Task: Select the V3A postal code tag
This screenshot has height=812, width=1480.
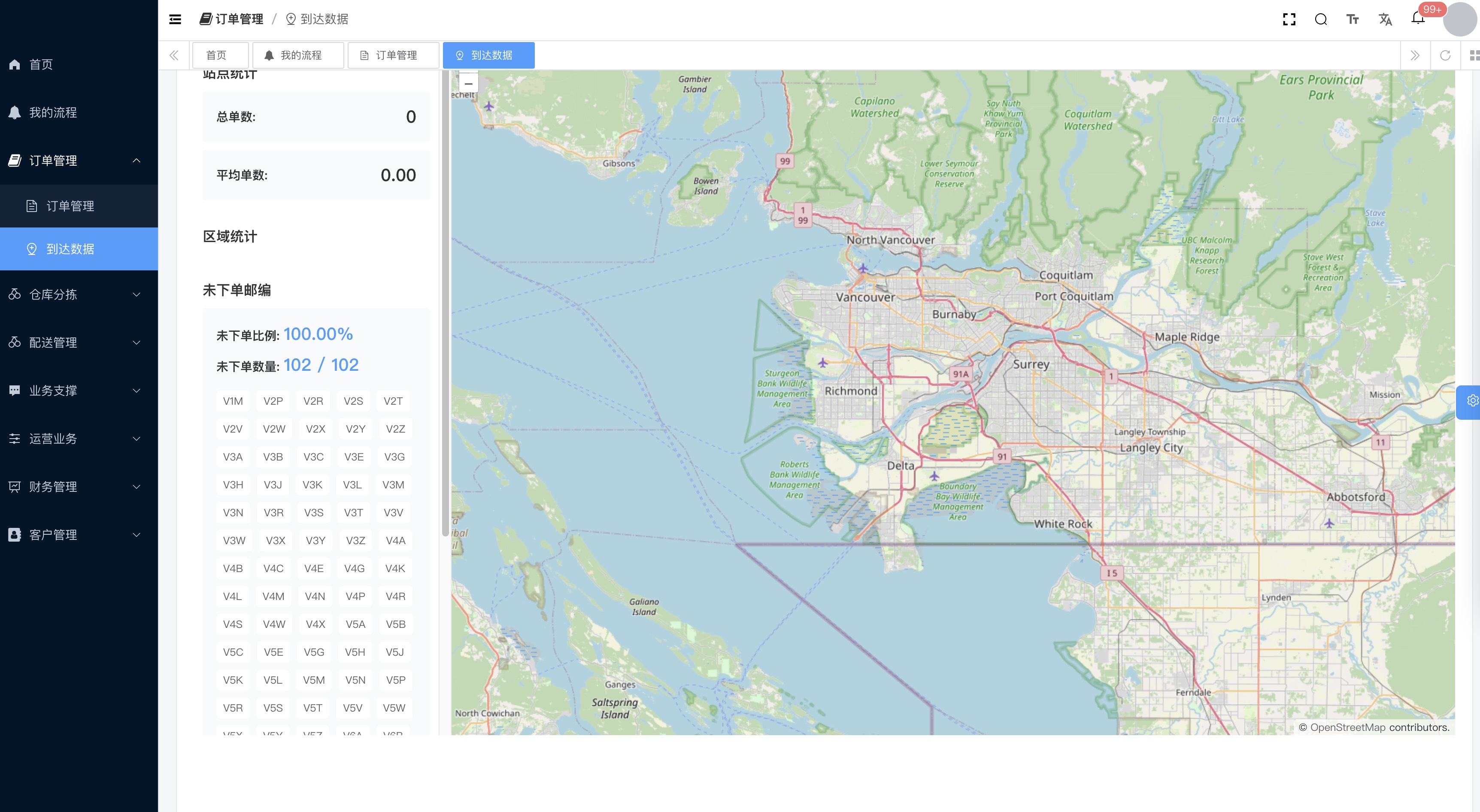Action: click(x=233, y=457)
